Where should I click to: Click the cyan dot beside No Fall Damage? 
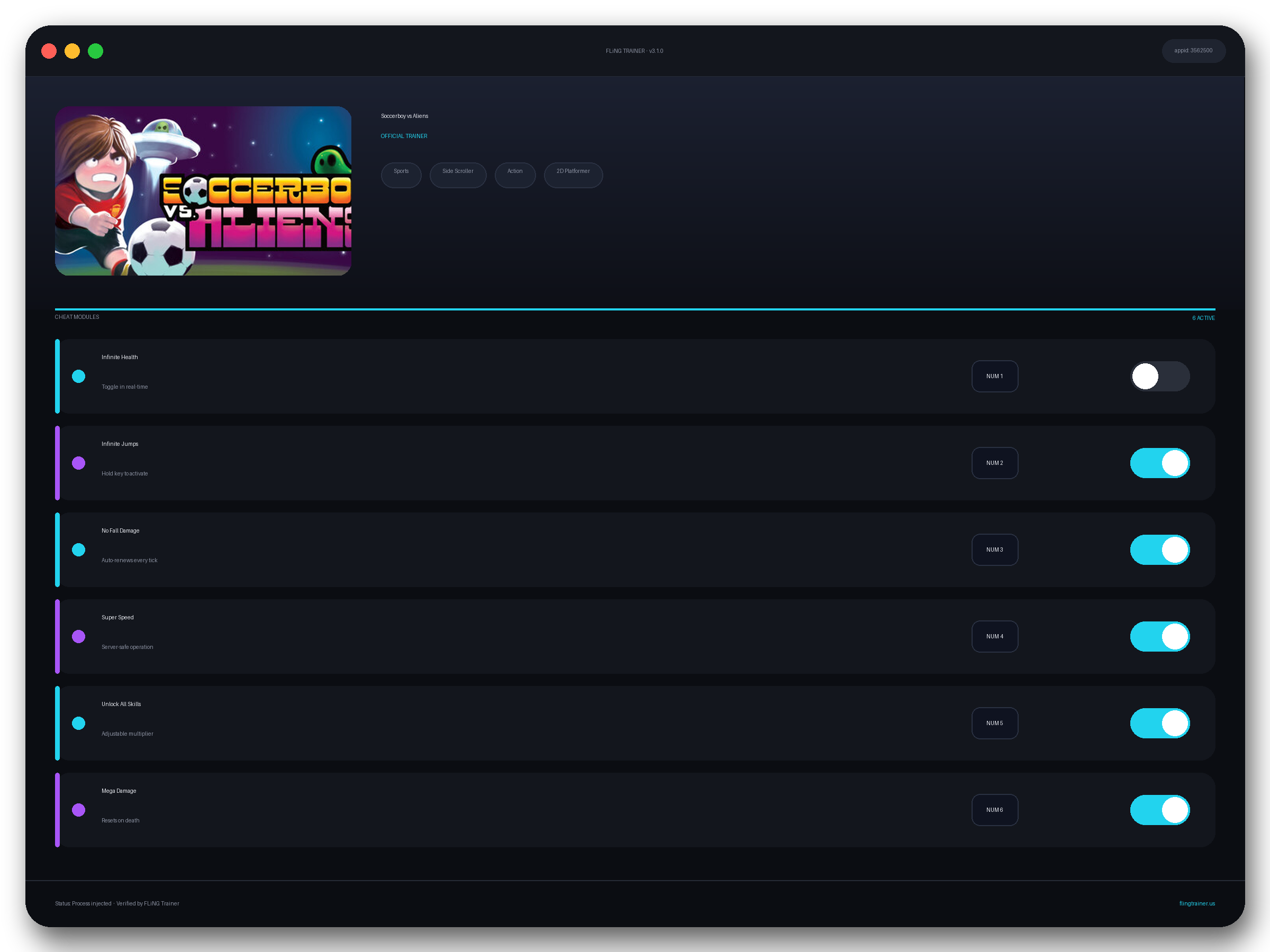(79, 550)
